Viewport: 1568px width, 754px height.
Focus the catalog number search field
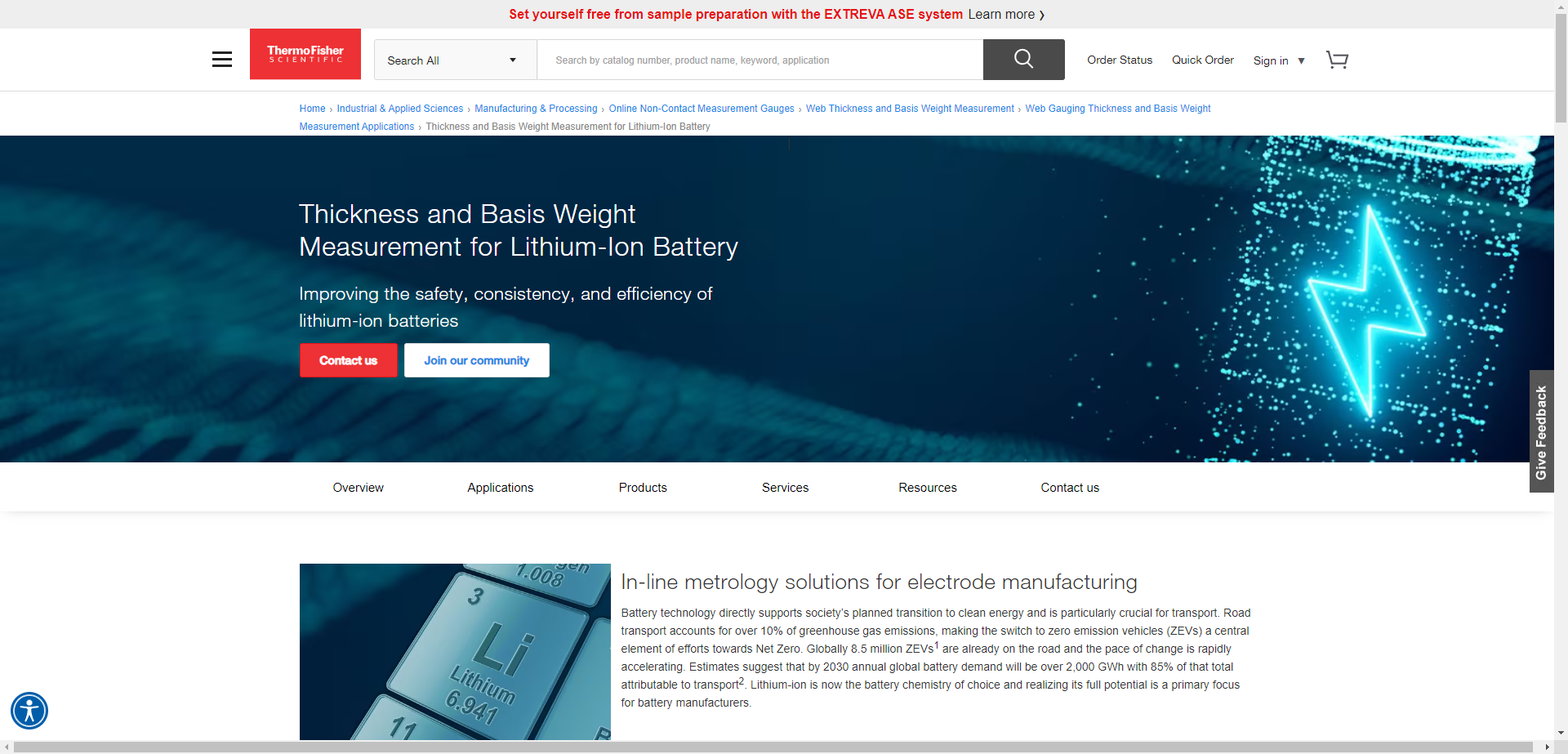coord(759,60)
